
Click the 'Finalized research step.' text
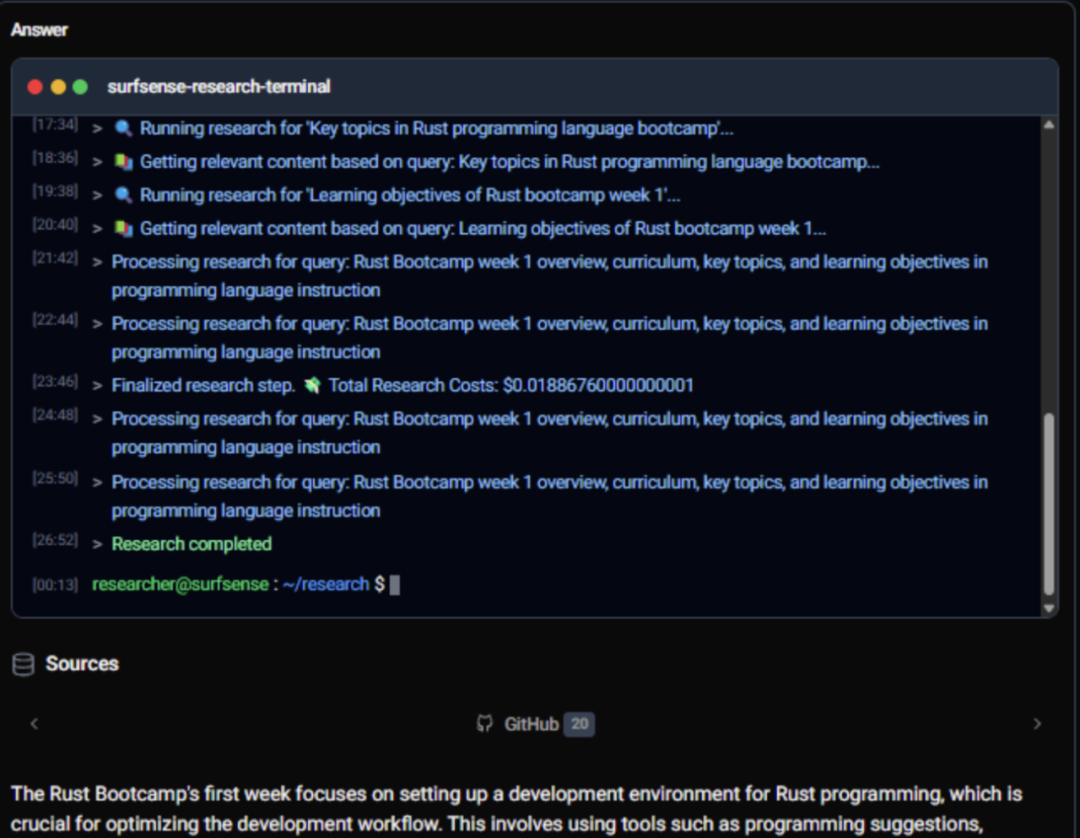203,385
